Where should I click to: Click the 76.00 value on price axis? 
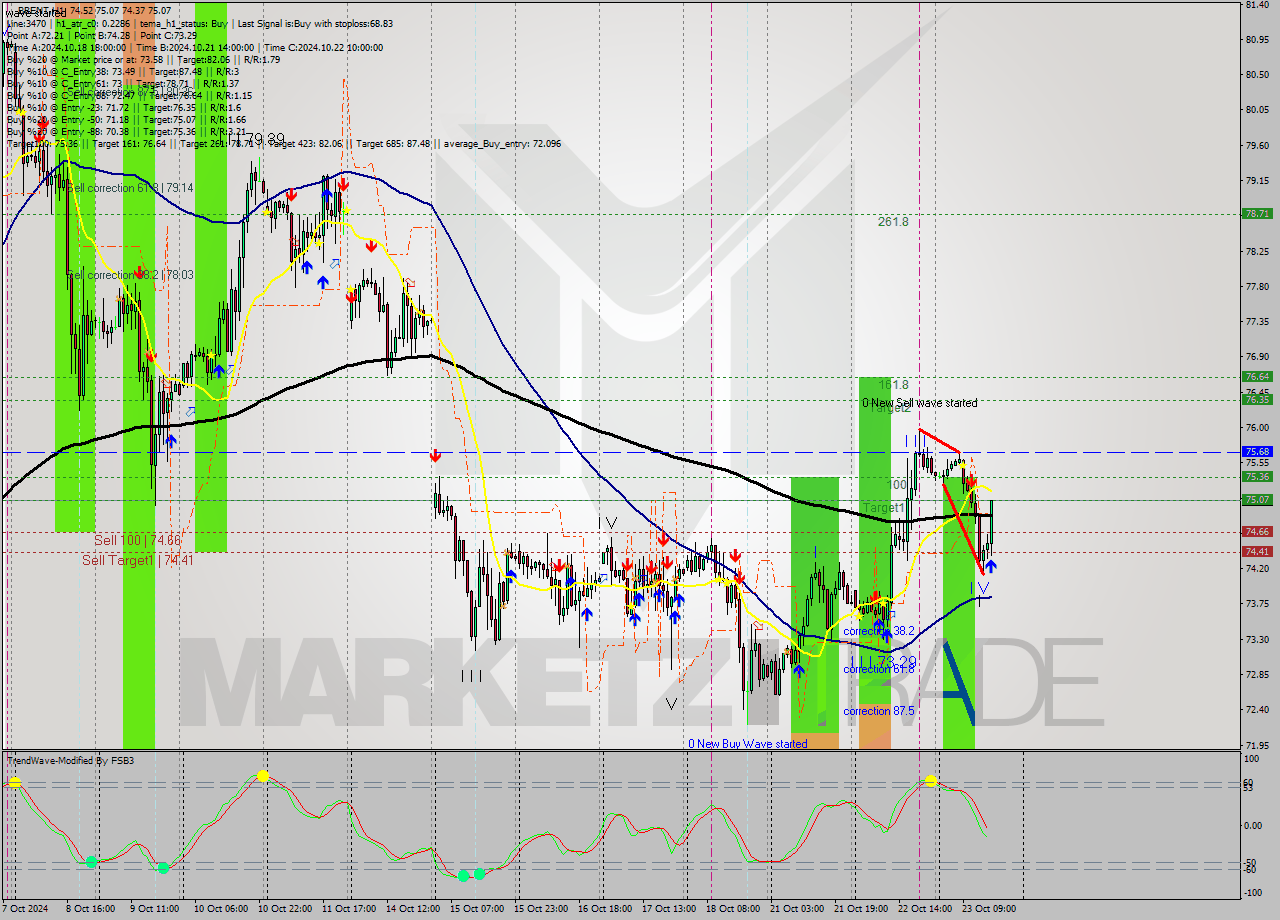coord(1257,427)
